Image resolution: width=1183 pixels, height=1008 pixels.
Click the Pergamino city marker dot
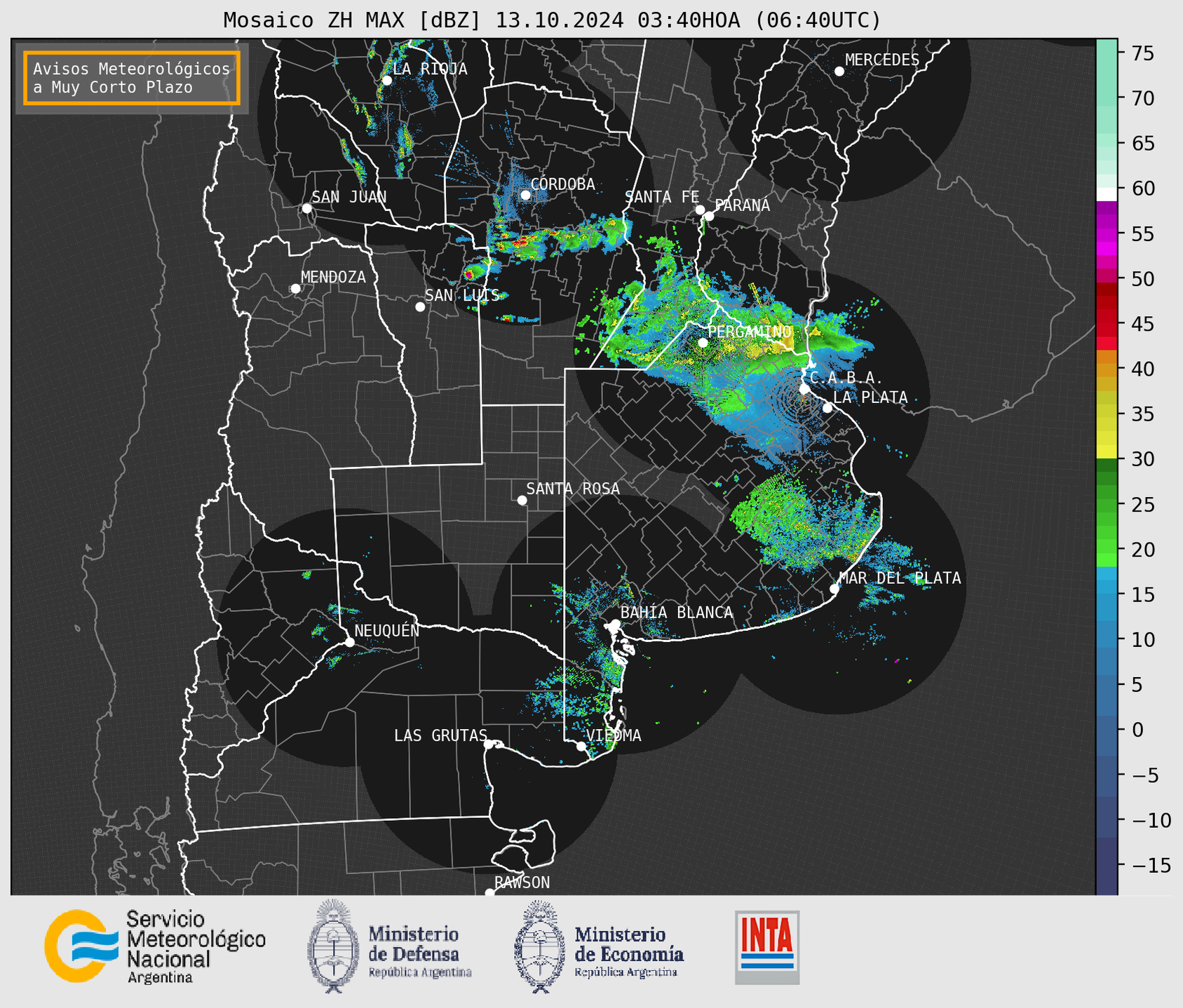tap(703, 343)
